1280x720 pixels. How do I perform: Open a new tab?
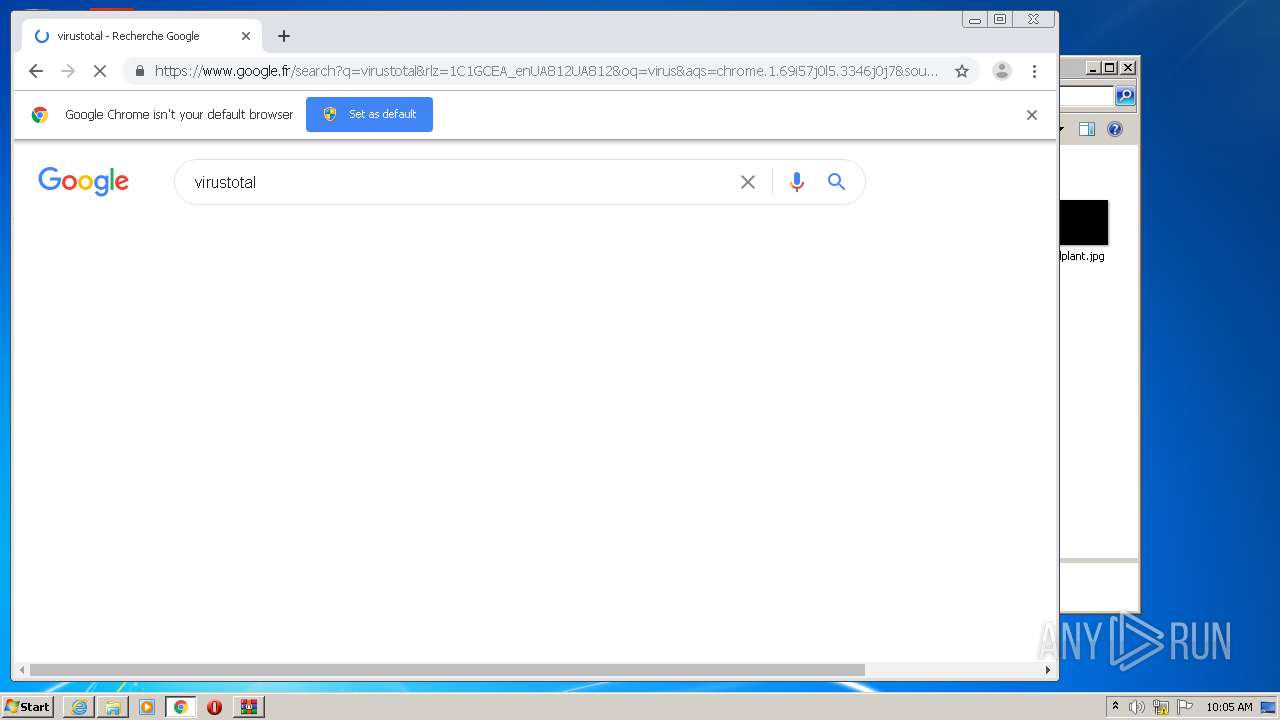(284, 36)
